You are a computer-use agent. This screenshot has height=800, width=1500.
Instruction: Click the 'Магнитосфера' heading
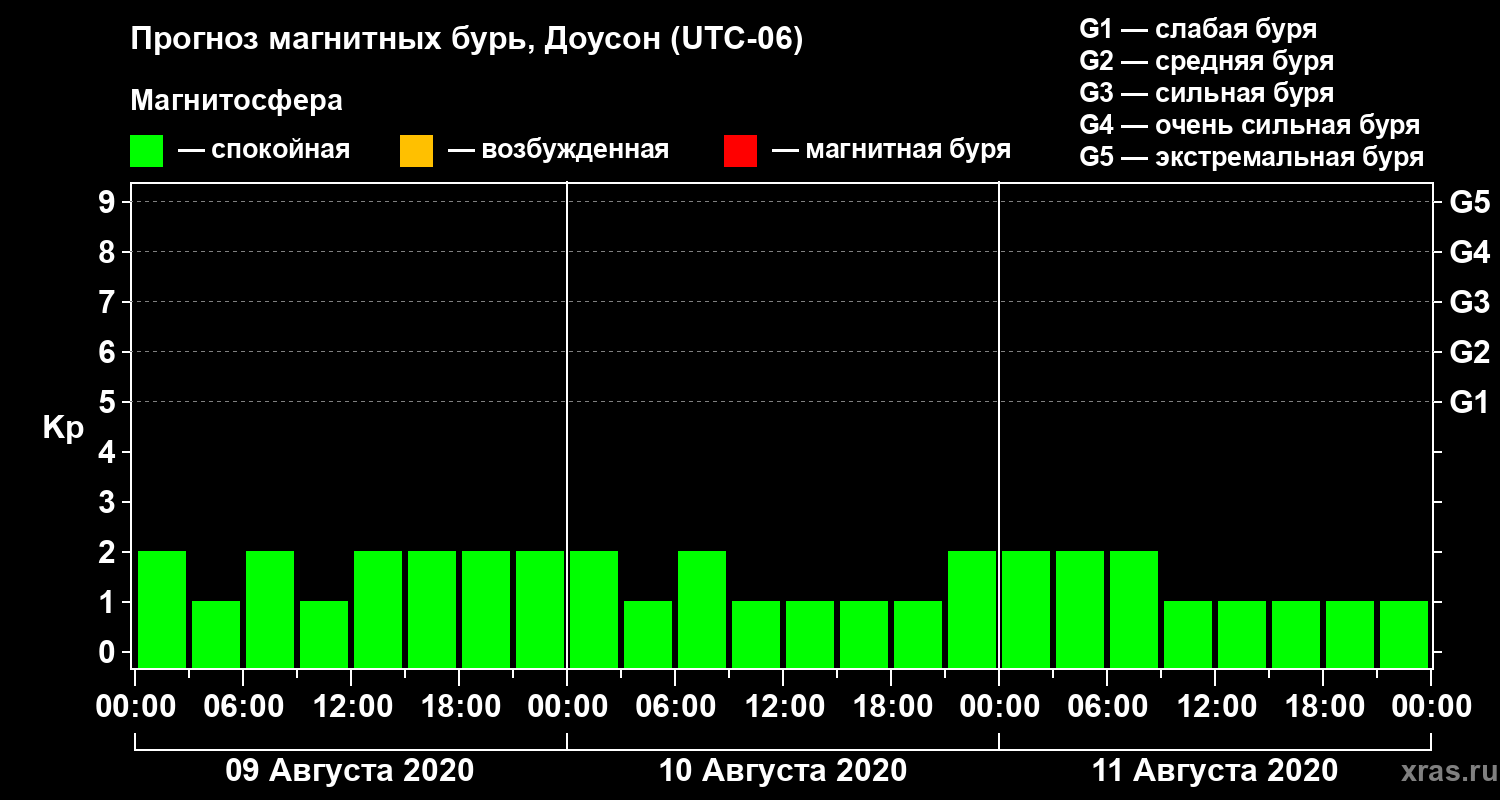pyautogui.click(x=237, y=101)
